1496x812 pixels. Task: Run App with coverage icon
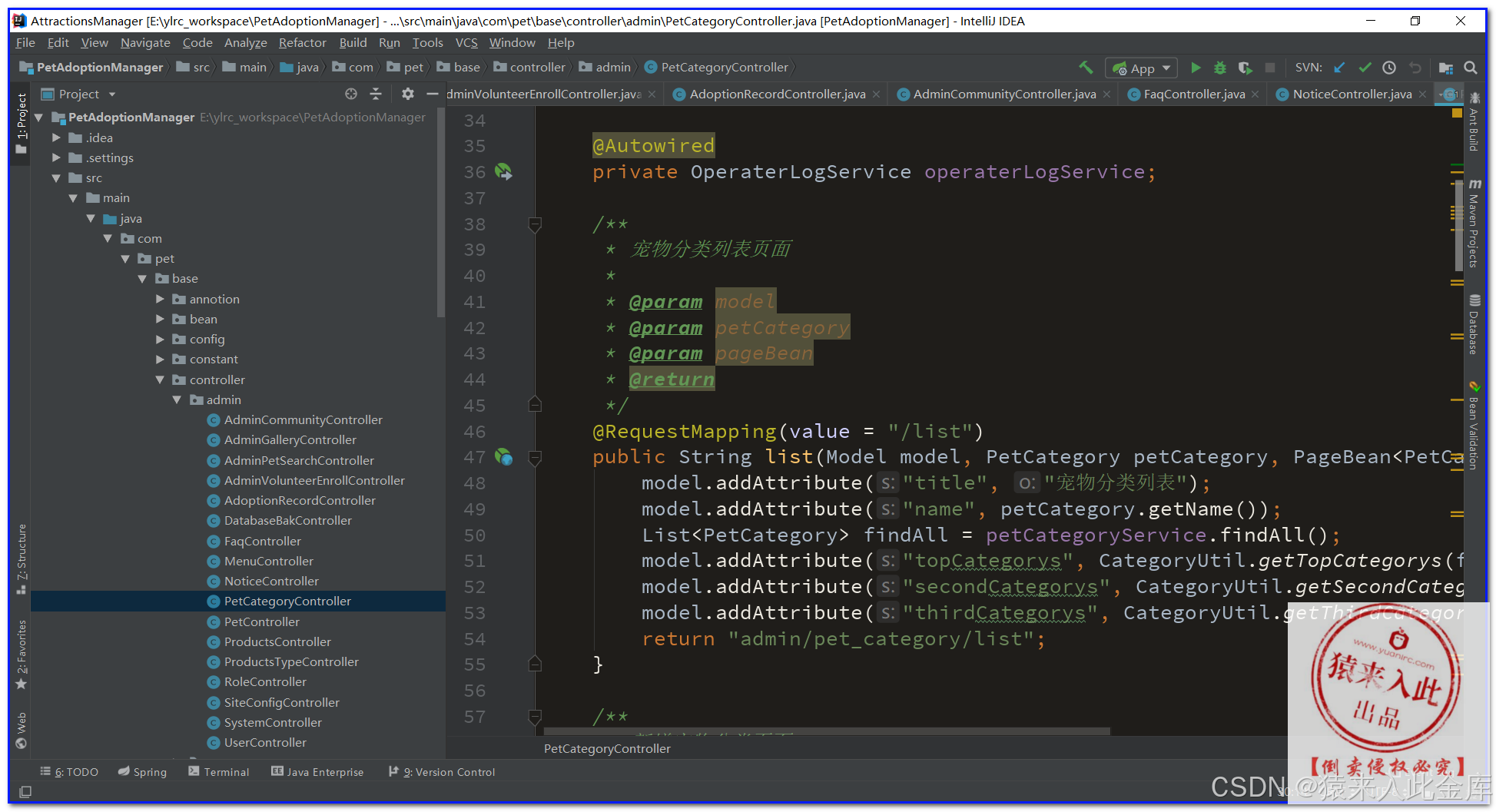pos(1246,68)
